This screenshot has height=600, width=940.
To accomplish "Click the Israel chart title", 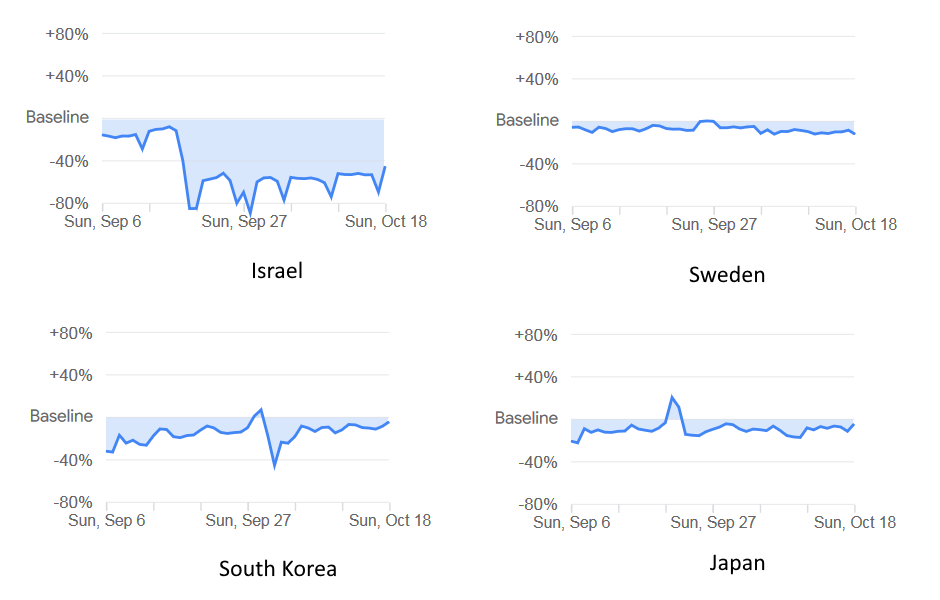I will [277, 271].
